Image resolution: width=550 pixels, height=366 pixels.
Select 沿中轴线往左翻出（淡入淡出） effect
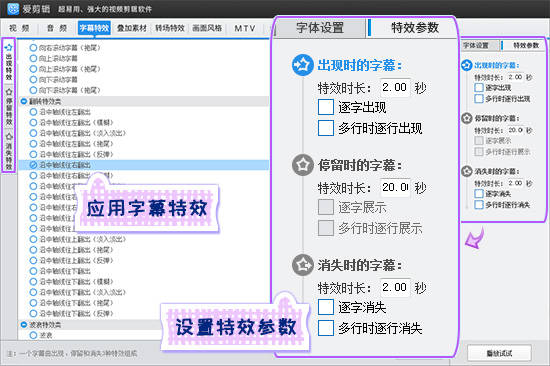(78, 133)
